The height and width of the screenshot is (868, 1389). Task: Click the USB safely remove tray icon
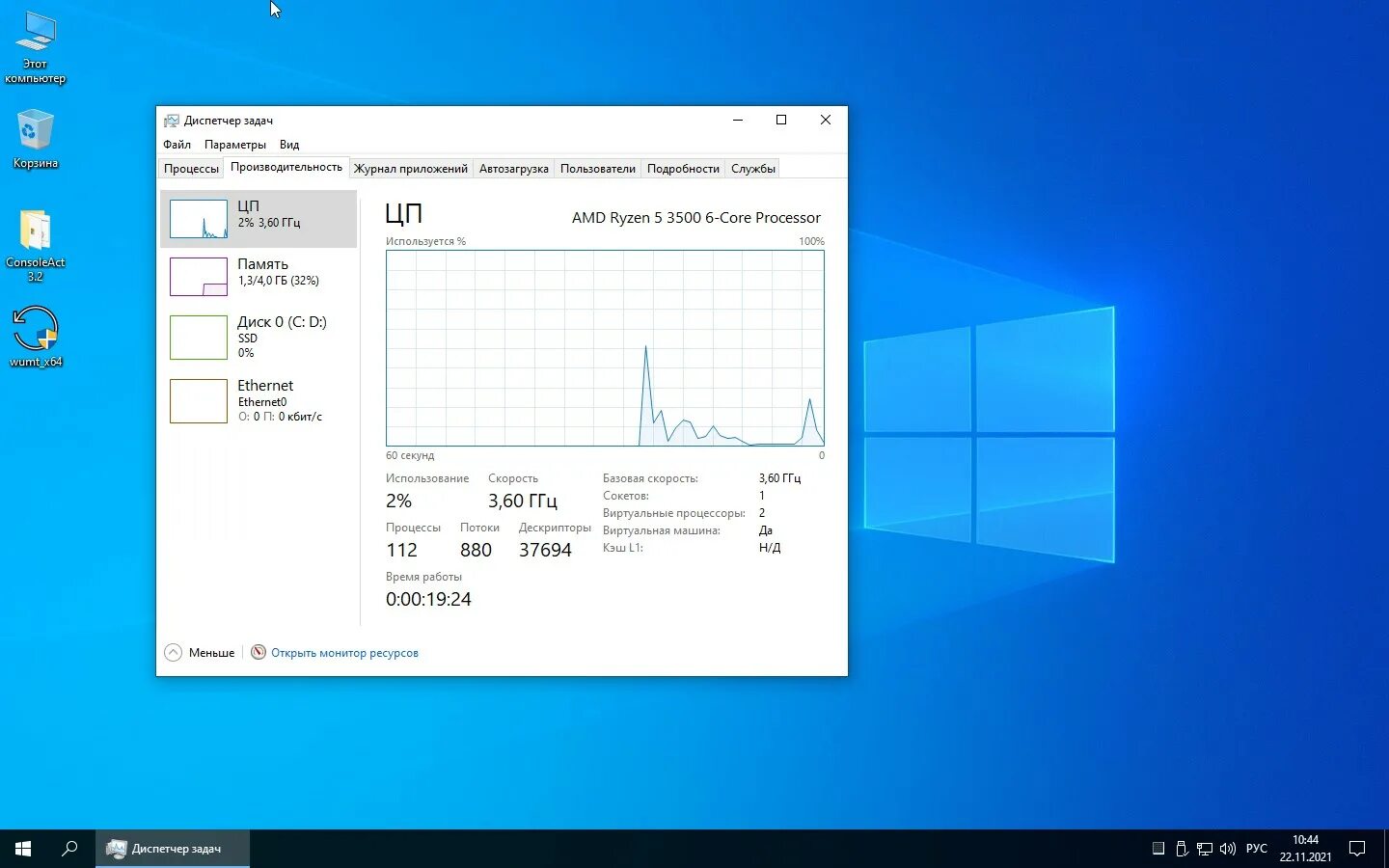click(x=1182, y=849)
